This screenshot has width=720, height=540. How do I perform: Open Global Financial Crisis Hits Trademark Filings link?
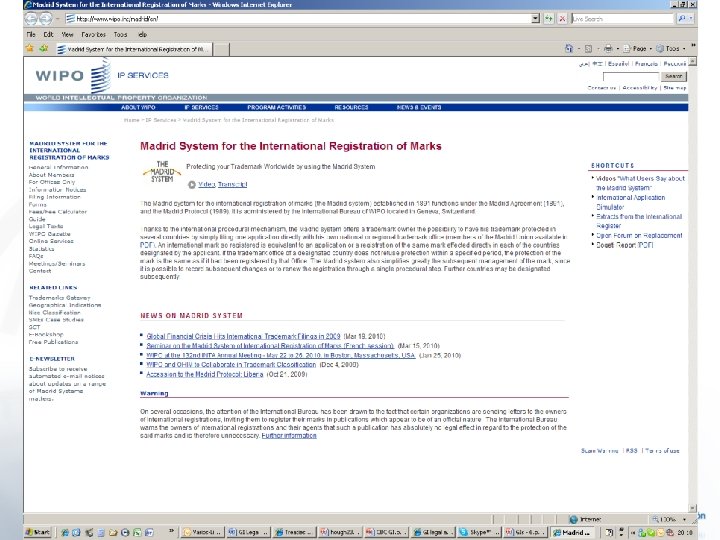point(243,336)
